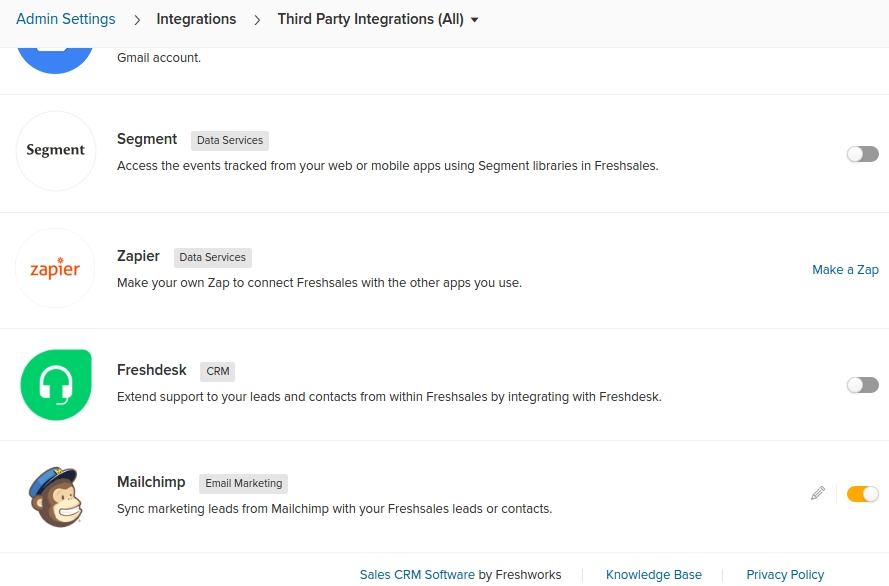Click the Email Marketing tag on Mailchimp

pos(243,483)
